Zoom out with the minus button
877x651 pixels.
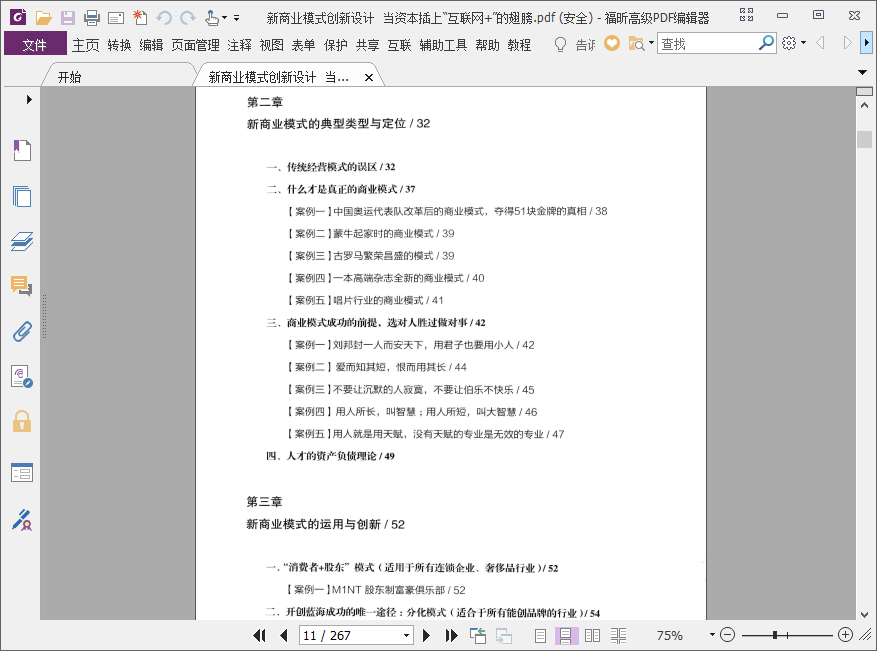click(x=727, y=635)
